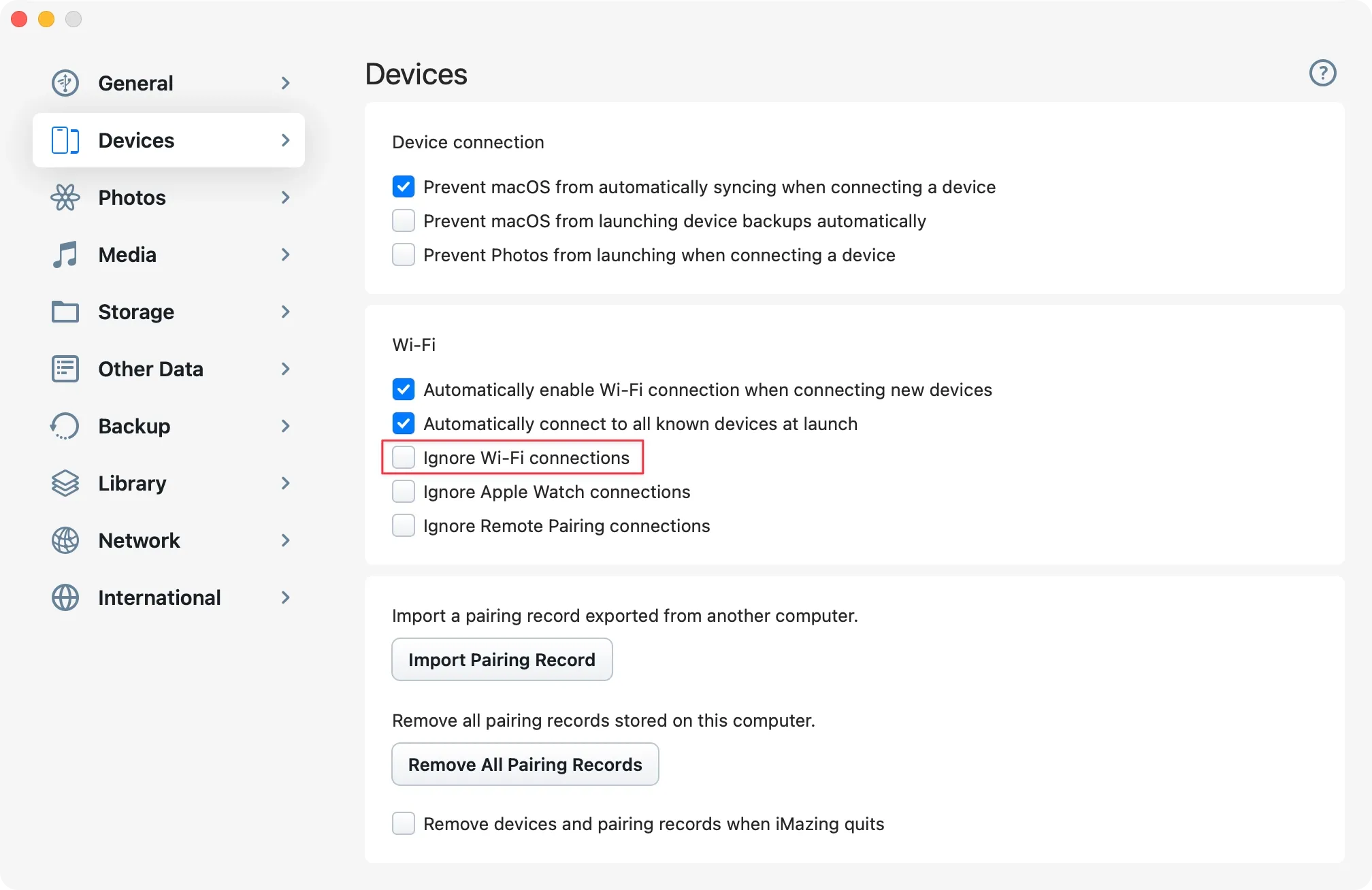
Task: Toggle Automatically connect to all known devices
Action: pyautogui.click(x=404, y=423)
